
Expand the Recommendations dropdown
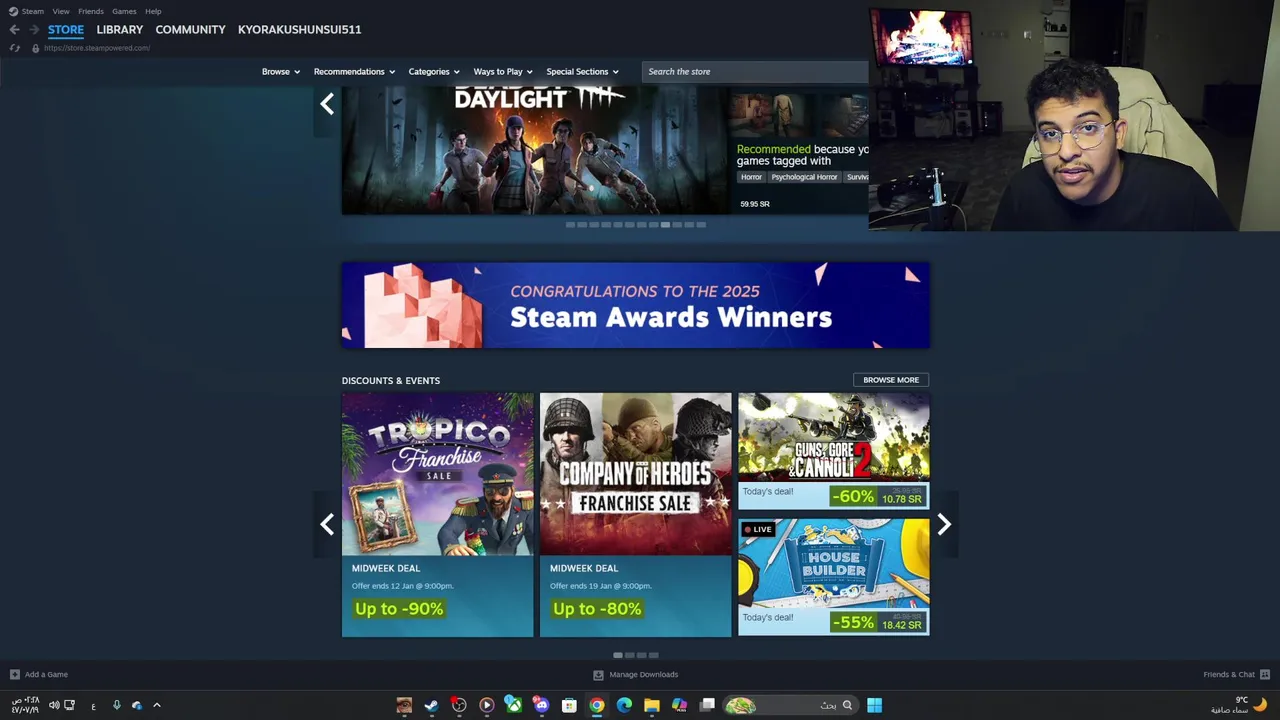354,72
